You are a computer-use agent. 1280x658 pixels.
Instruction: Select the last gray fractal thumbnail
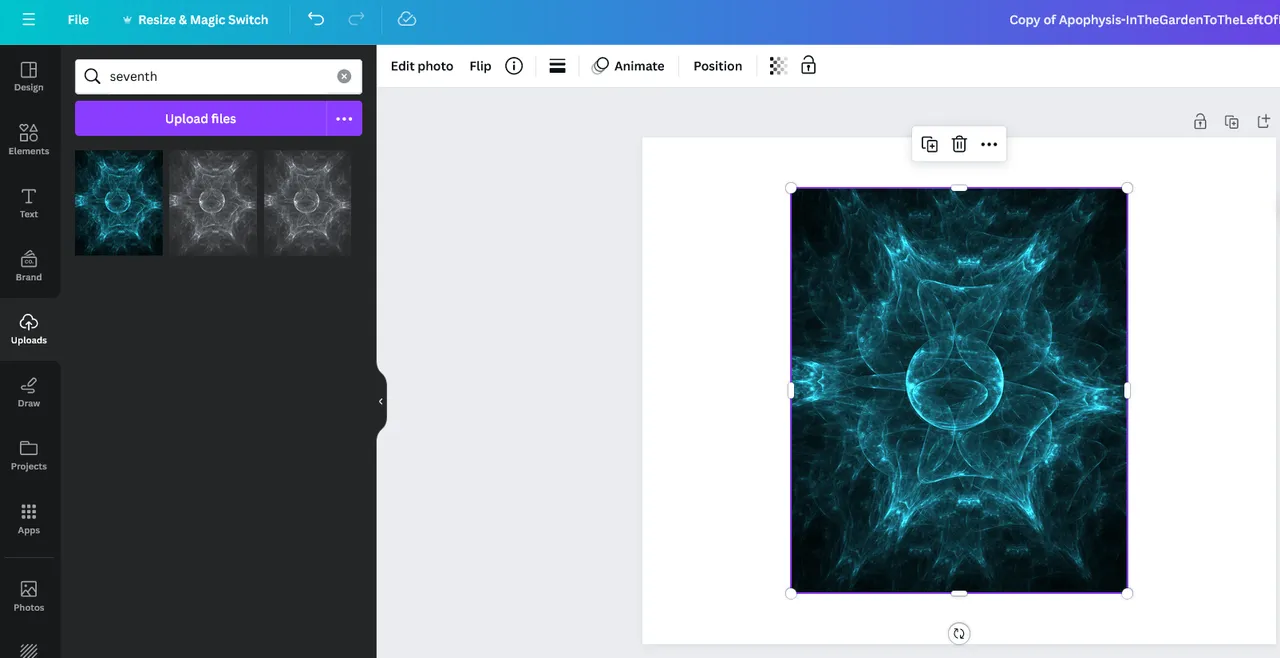tap(307, 203)
